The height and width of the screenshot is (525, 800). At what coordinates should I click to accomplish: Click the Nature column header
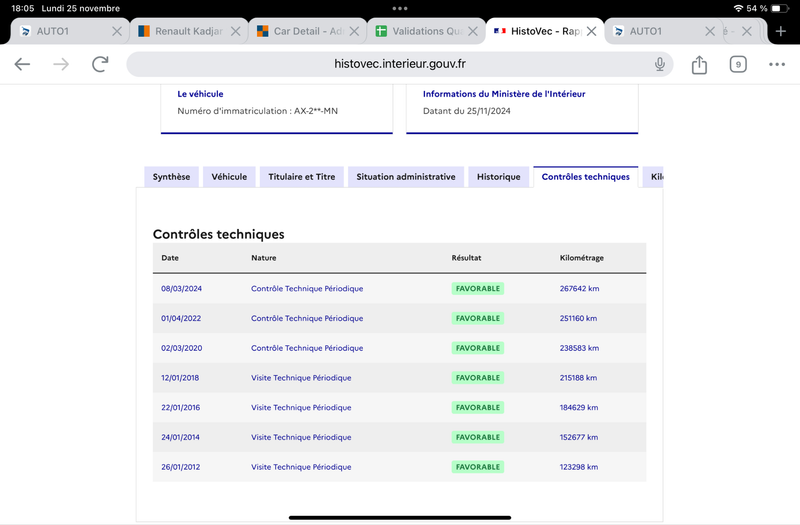click(263, 258)
